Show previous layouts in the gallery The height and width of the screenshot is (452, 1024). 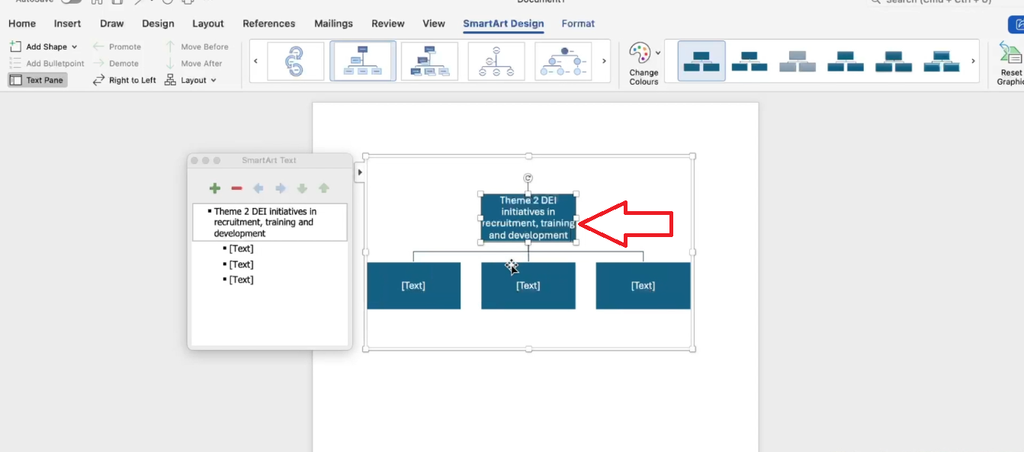pyautogui.click(x=255, y=61)
